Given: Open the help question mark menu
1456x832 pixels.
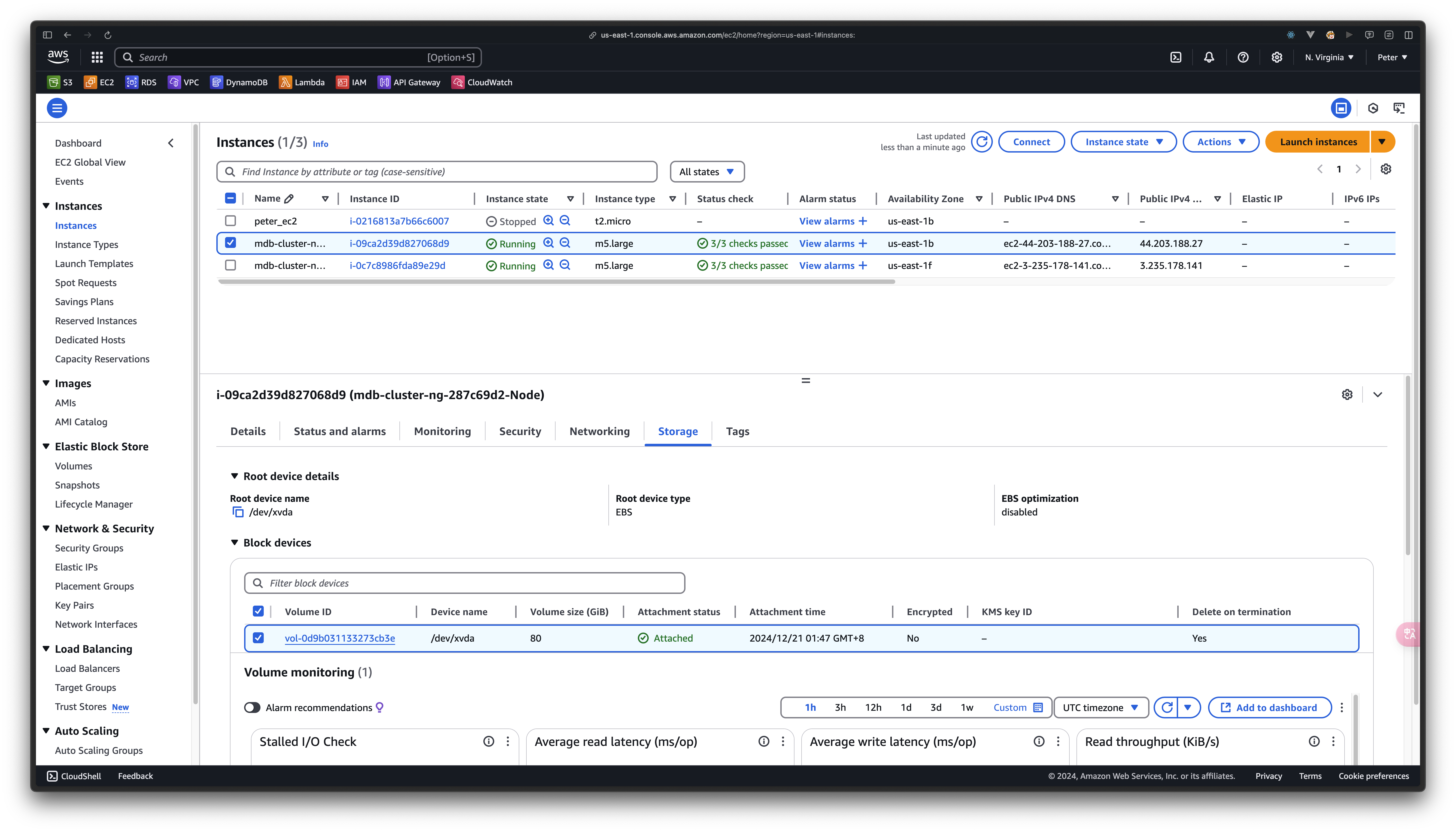Looking at the screenshot, I should pos(1243,57).
